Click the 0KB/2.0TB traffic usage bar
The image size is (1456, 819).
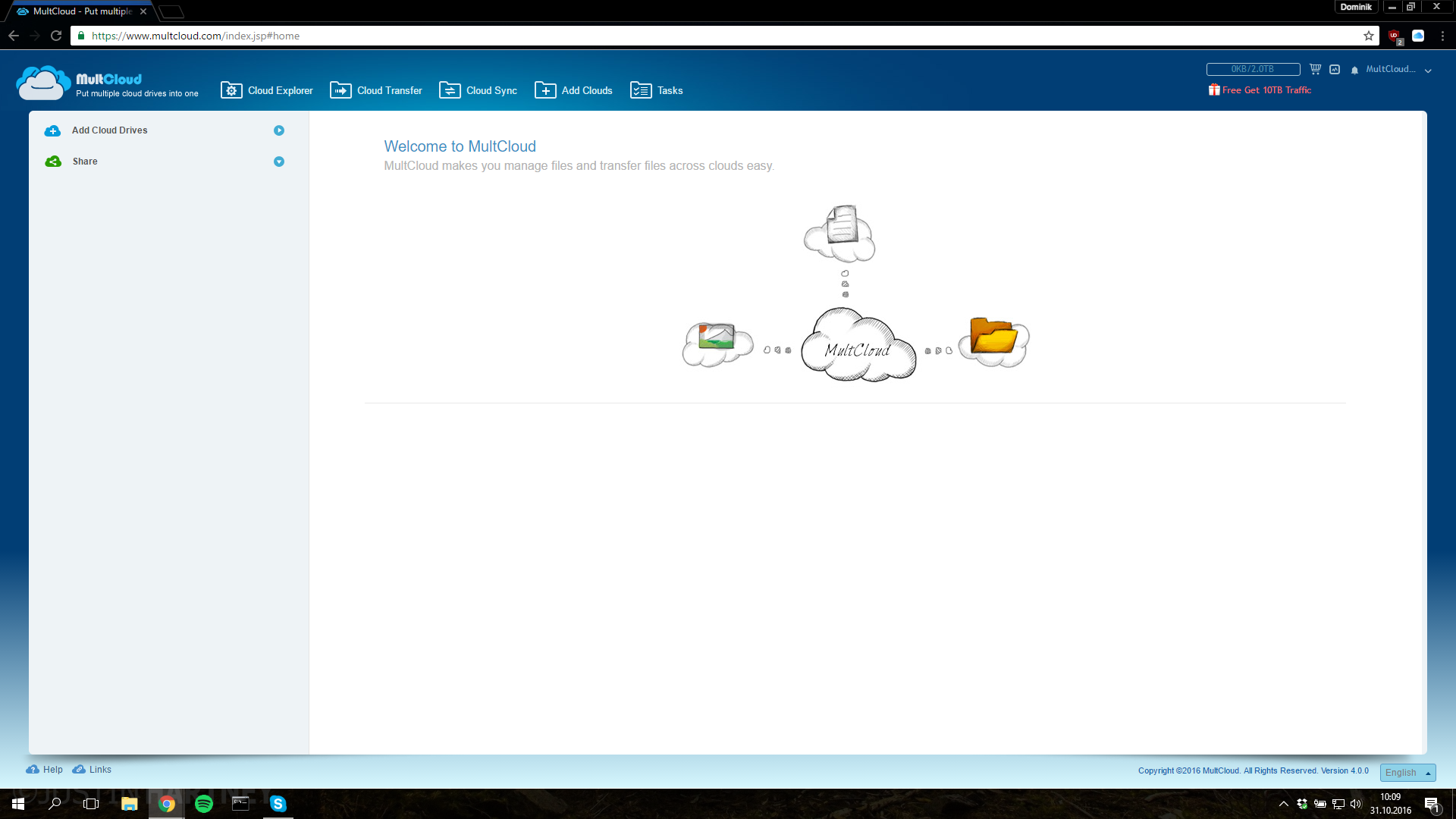click(1253, 69)
